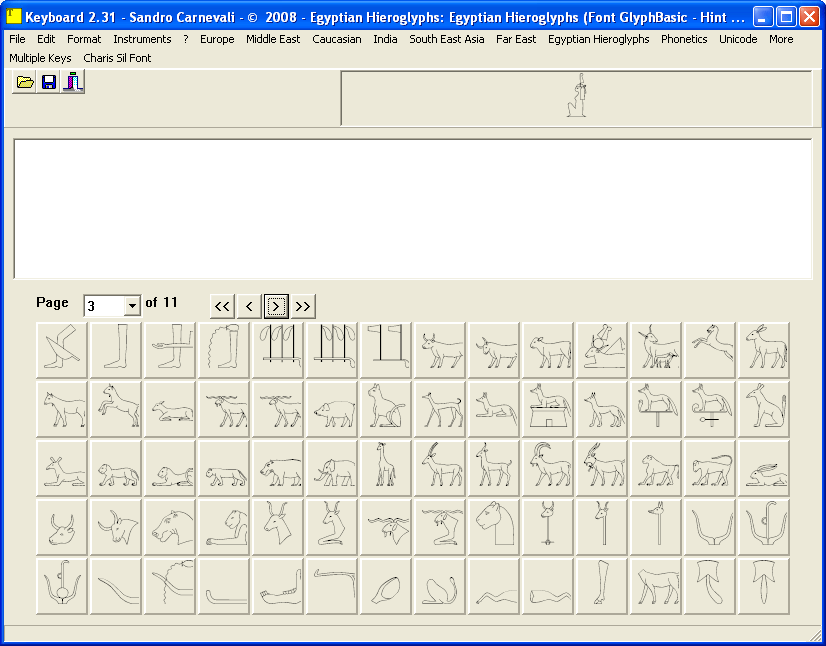Open the Egyptian Hieroglyphs menu
The height and width of the screenshot is (646, 826).
pyautogui.click(x=598, y=39)
